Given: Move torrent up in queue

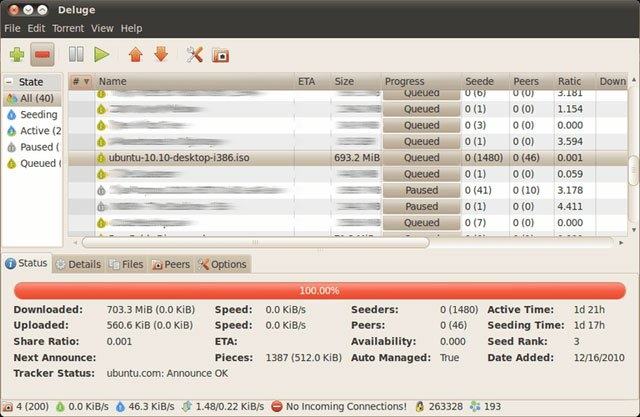Looking at the screenshot, I should tap(135, 54).
